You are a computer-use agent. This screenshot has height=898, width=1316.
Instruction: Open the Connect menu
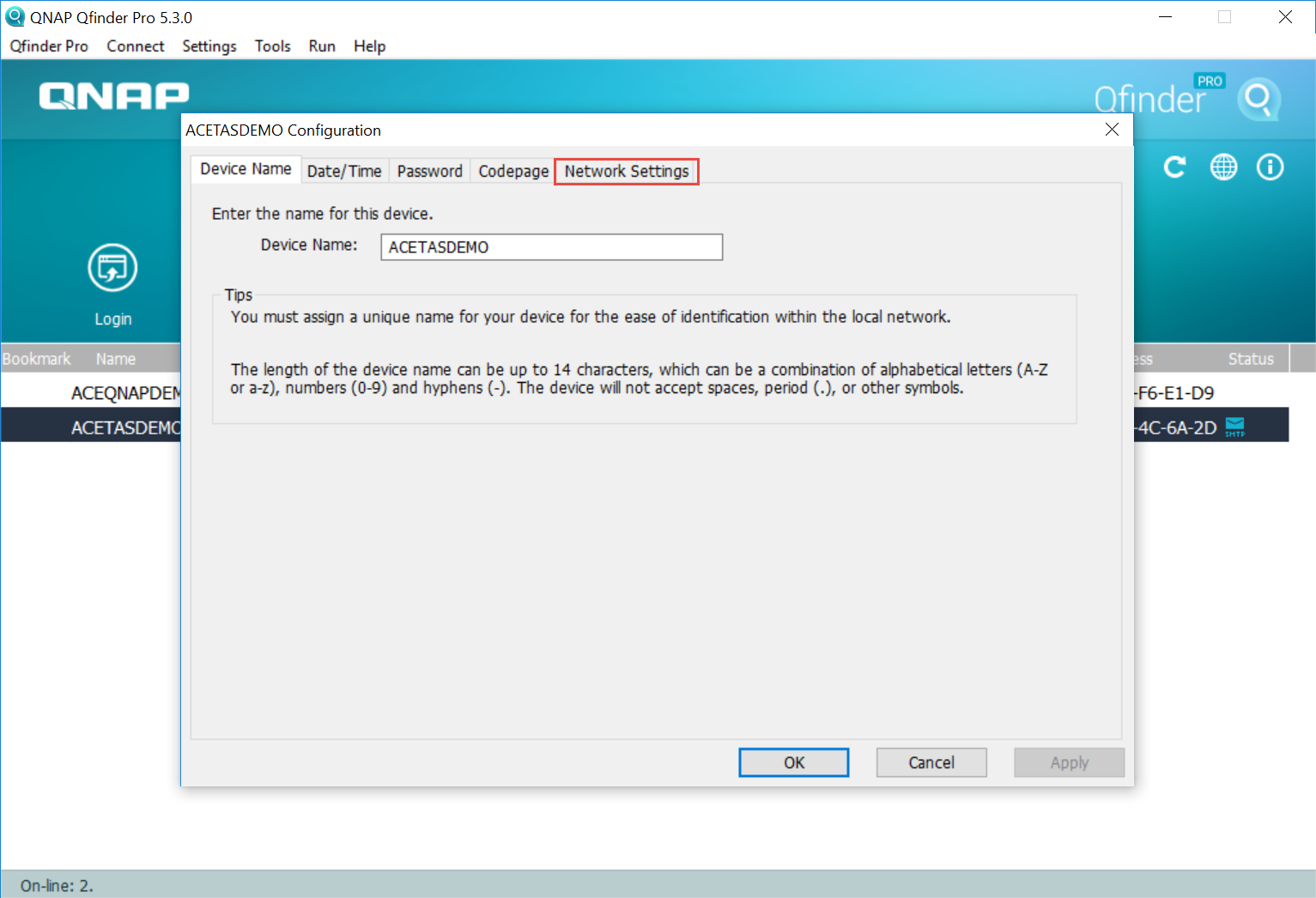tap(135, 46)
